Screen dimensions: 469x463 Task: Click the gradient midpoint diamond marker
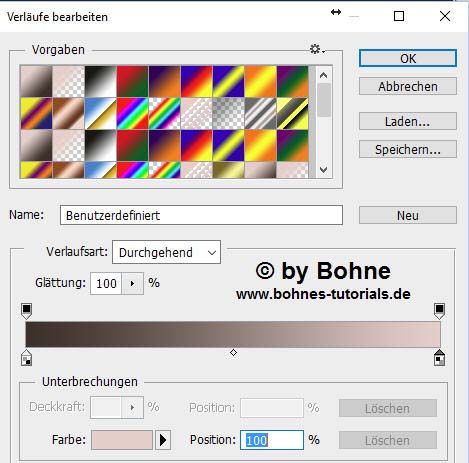[233, 352]
